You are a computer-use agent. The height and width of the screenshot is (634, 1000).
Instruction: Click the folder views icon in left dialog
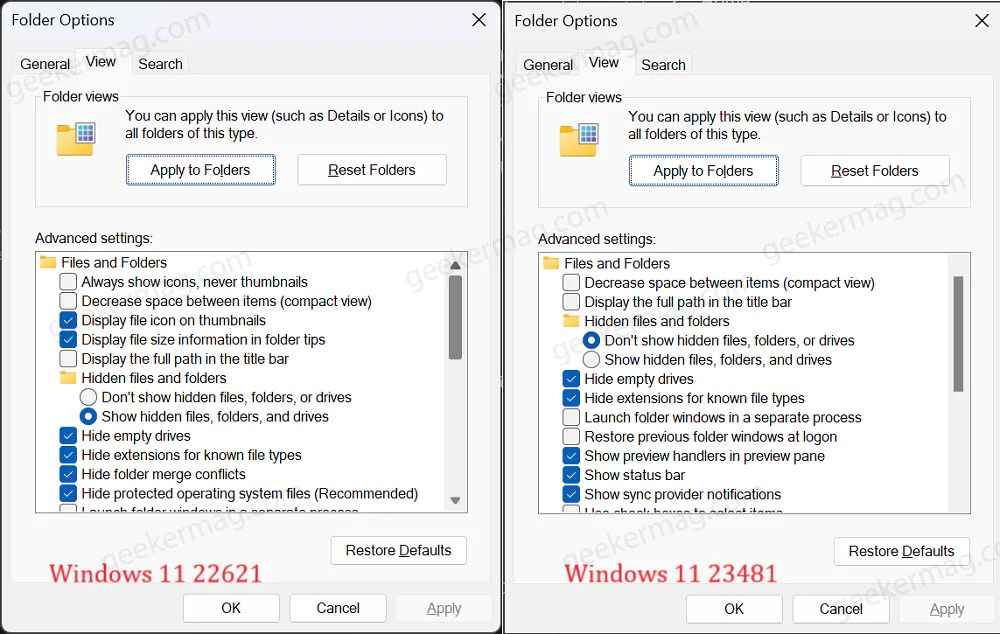click(76, 139)
